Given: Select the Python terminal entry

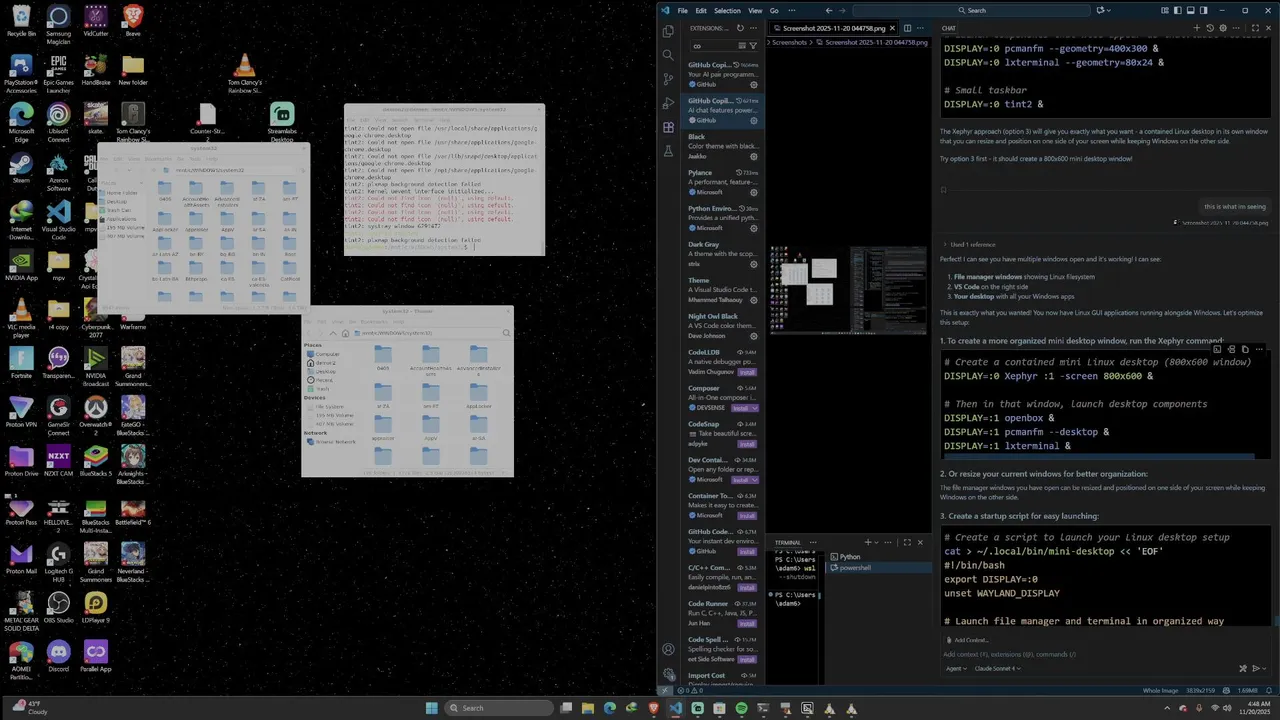Looking at the screenshot, I should tap(880, 556).
